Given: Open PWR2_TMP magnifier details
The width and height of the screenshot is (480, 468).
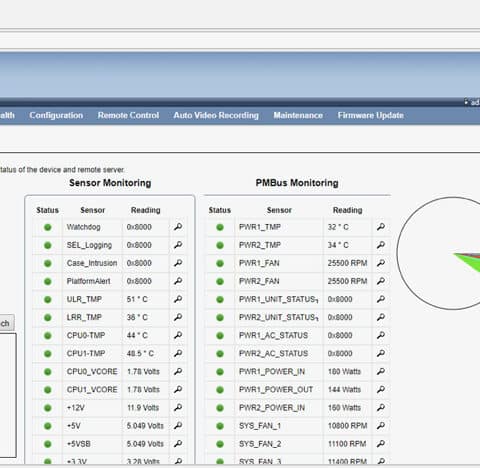Looking at the screenshot, I should (x=381, y=245).
